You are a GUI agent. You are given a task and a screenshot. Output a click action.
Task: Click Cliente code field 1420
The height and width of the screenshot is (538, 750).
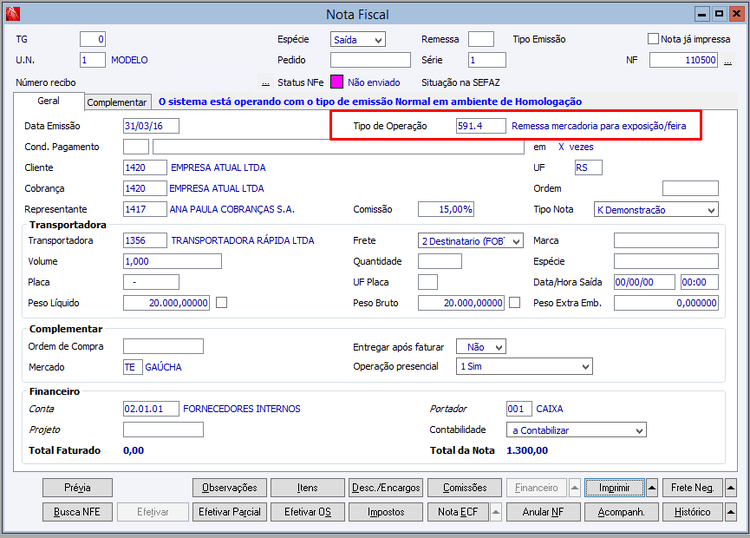[x=145, y=167]
